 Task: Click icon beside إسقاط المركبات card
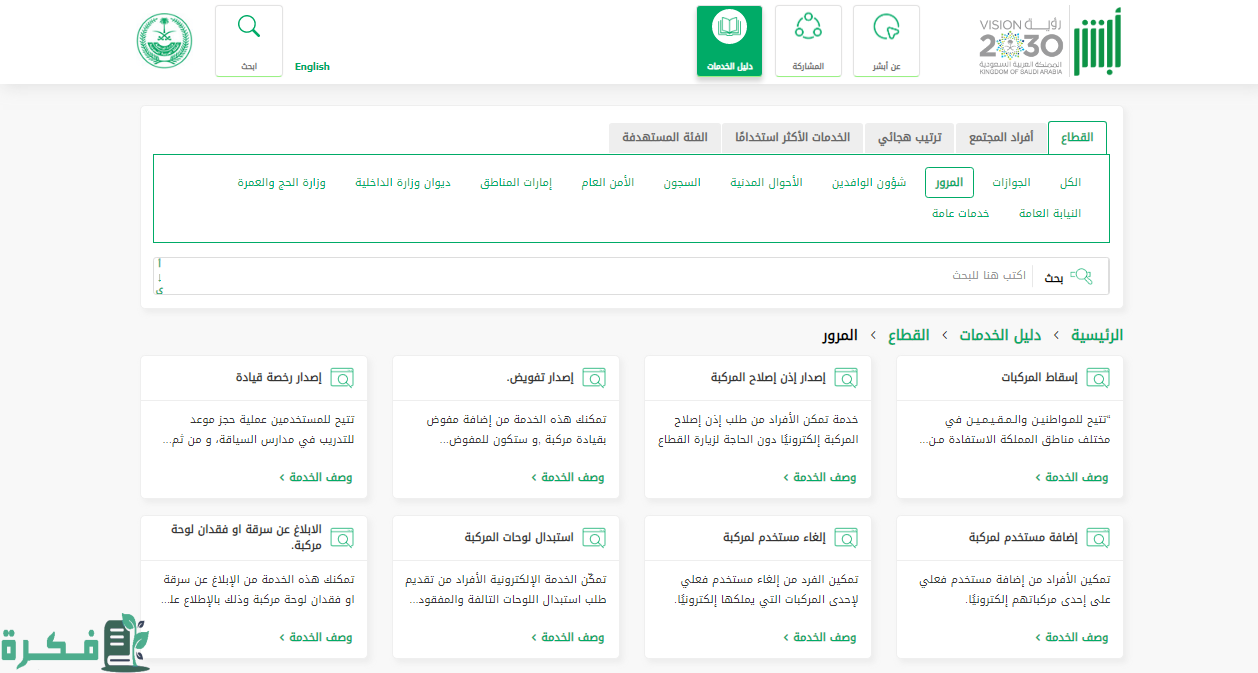pyautogui.click(x=1098, y=378)
